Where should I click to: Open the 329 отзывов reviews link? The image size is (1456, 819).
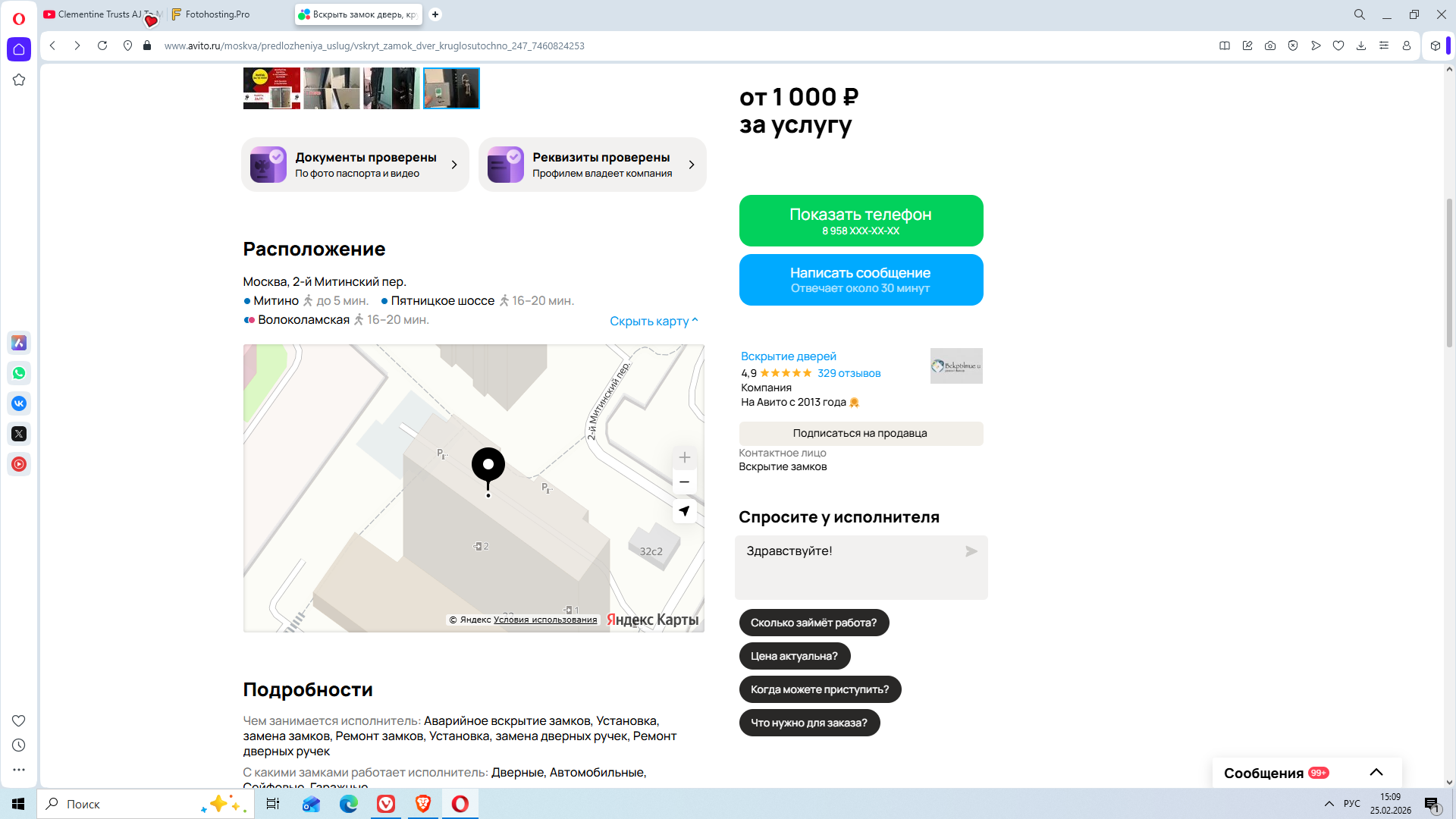(x=849, y=373)
